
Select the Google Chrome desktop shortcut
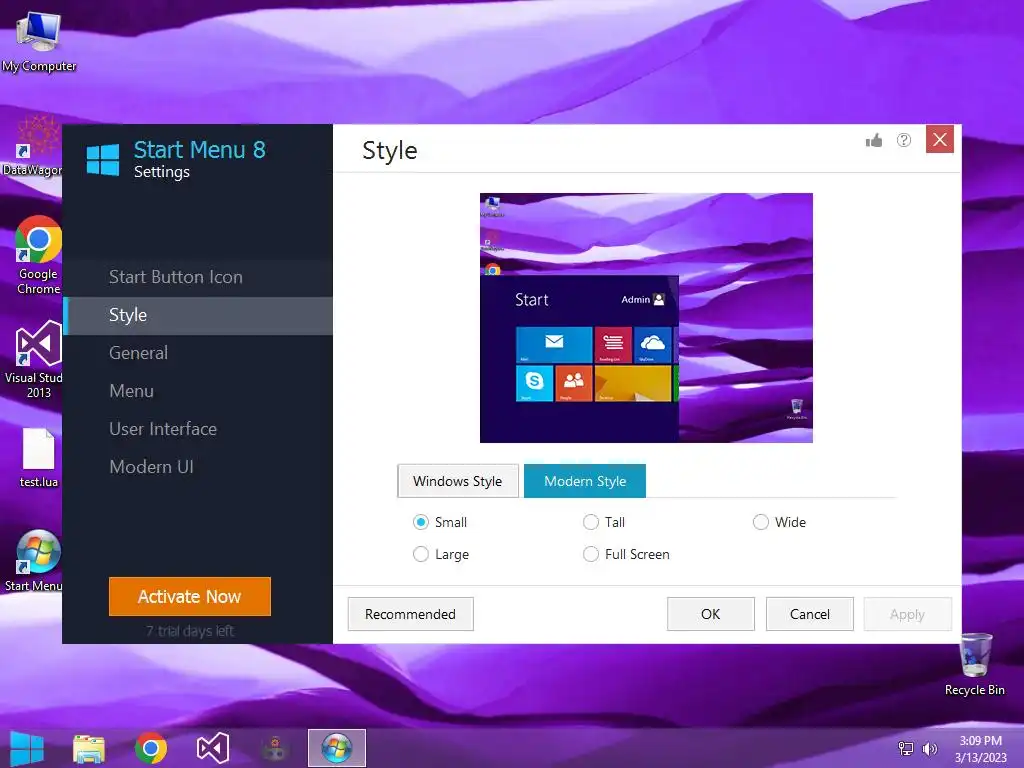39,255
